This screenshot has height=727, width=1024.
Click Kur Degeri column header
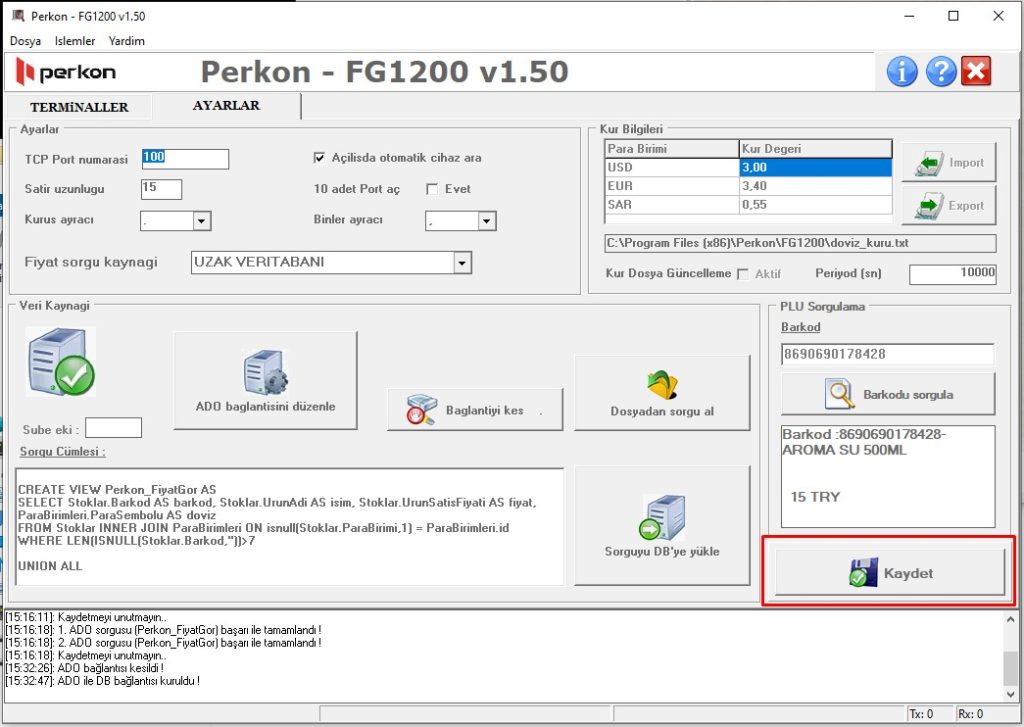(816, 148)
